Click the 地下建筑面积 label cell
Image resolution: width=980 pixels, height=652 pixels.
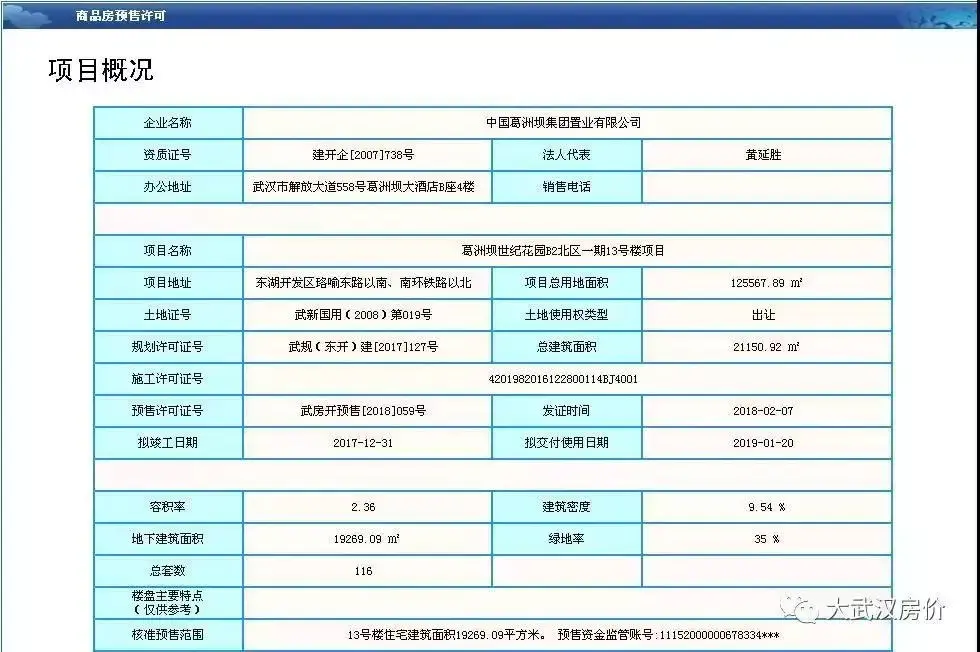168,538
